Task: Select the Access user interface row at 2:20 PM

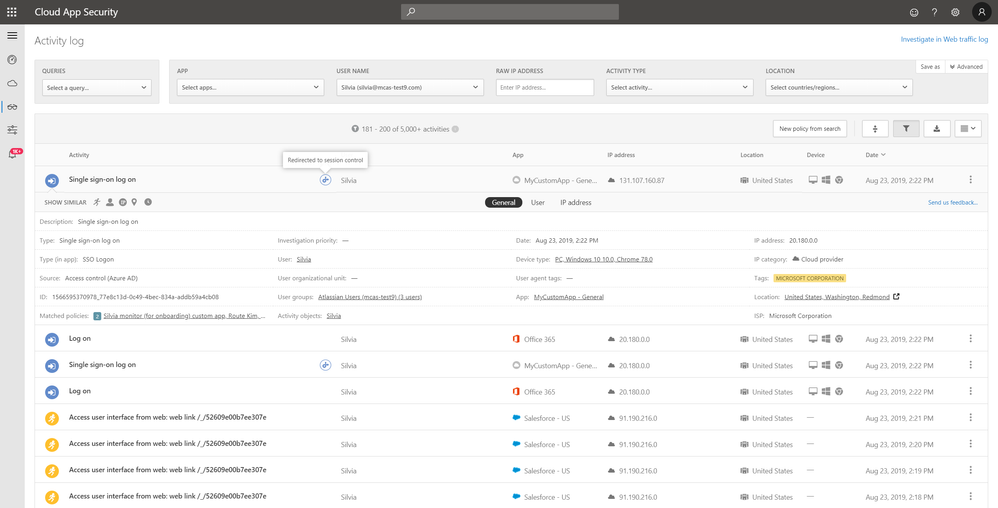Action: pyautogui.click(x=511, y=444)
